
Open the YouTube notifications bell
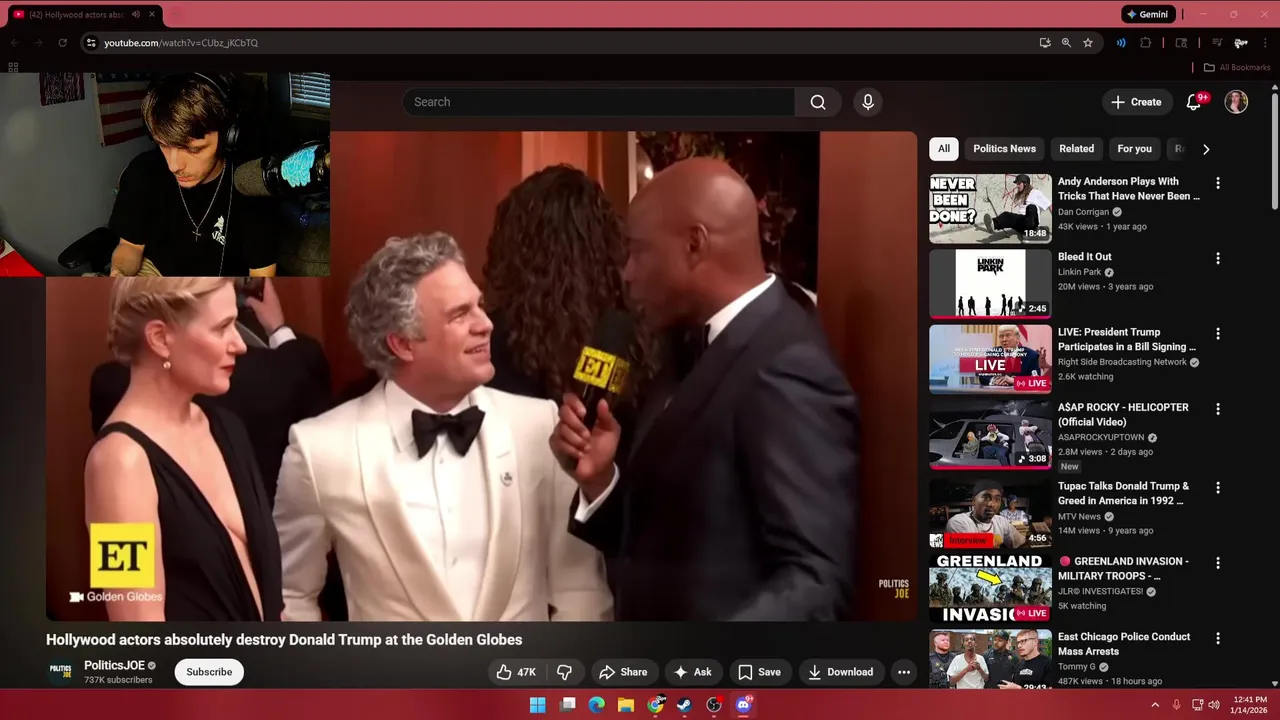coord(1194,102)
